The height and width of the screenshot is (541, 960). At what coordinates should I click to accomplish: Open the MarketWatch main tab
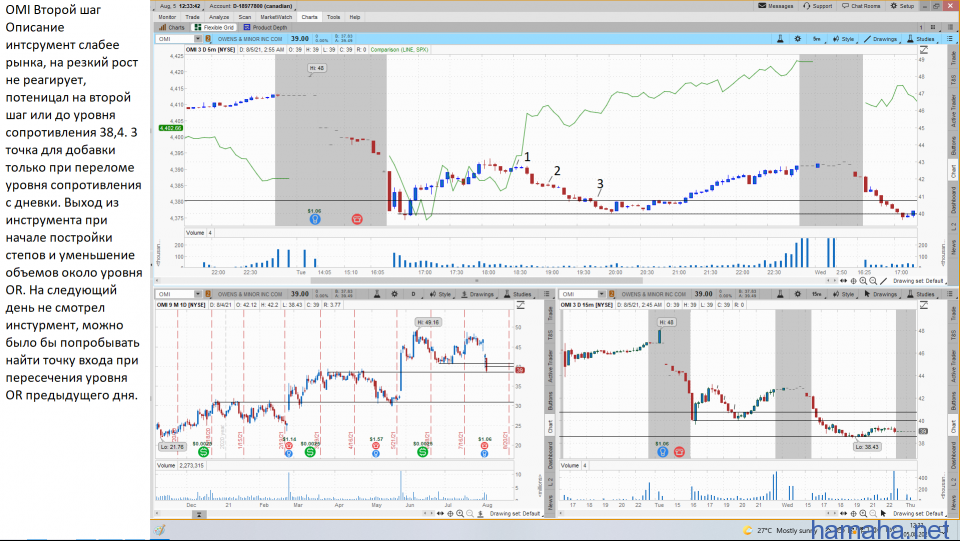(x=276, y=17)
